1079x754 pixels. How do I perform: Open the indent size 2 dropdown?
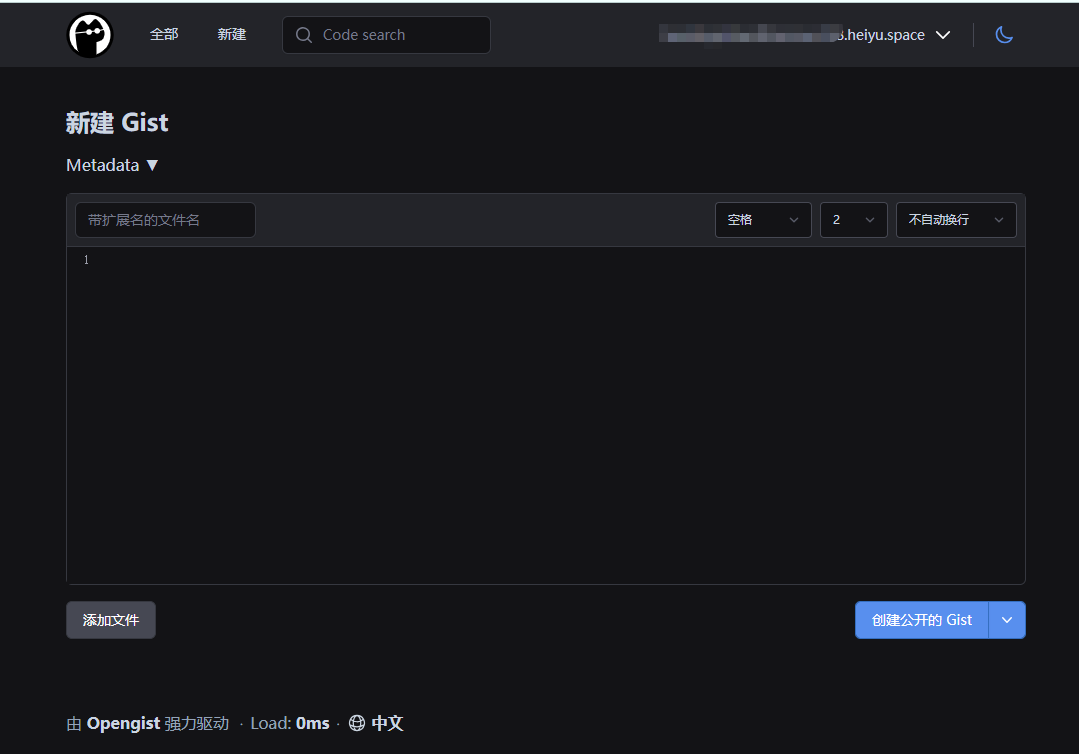pos(853,220)
